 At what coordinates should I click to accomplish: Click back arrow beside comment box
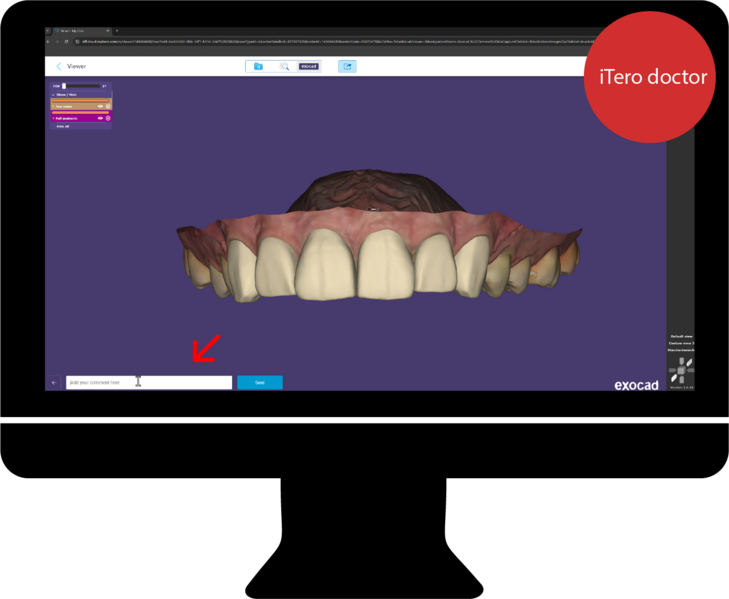click(x=54, y=383)
